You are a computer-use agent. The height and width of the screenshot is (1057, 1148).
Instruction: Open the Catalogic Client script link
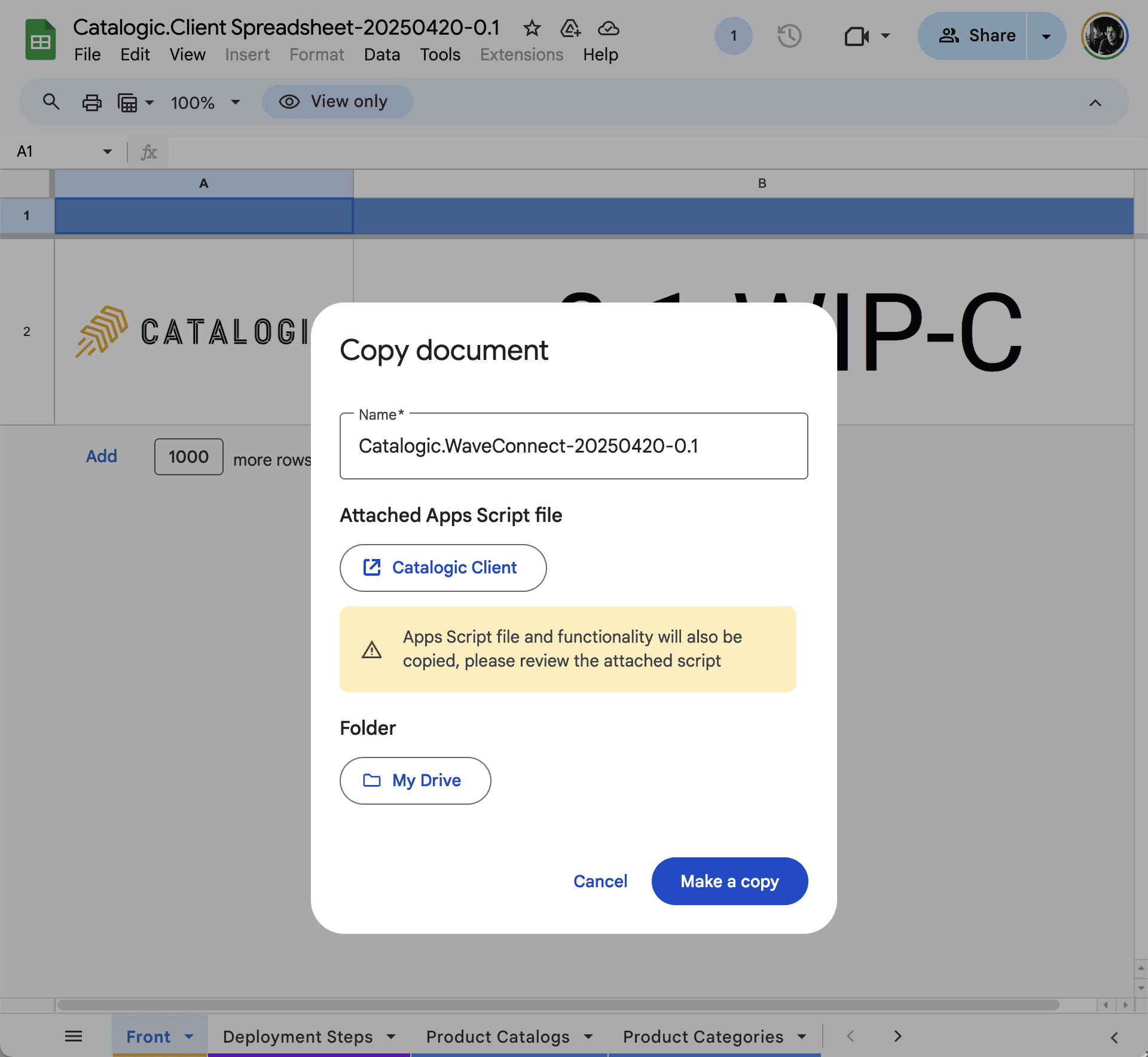[442, 567]
